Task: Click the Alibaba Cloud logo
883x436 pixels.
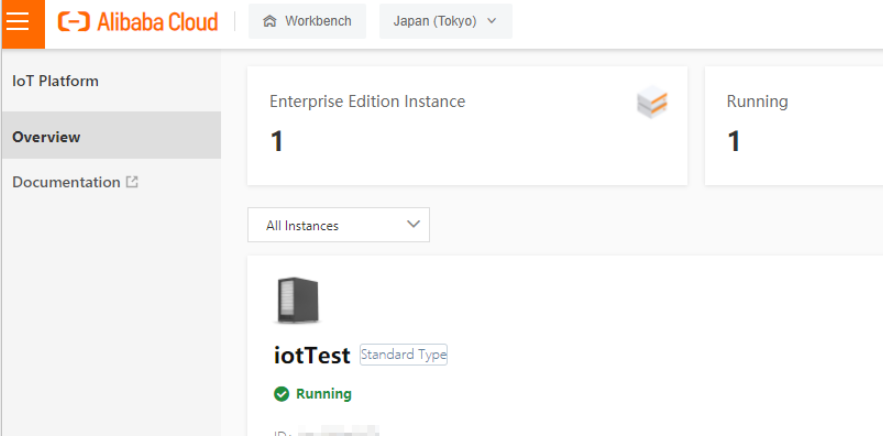Action: (138, 21)
